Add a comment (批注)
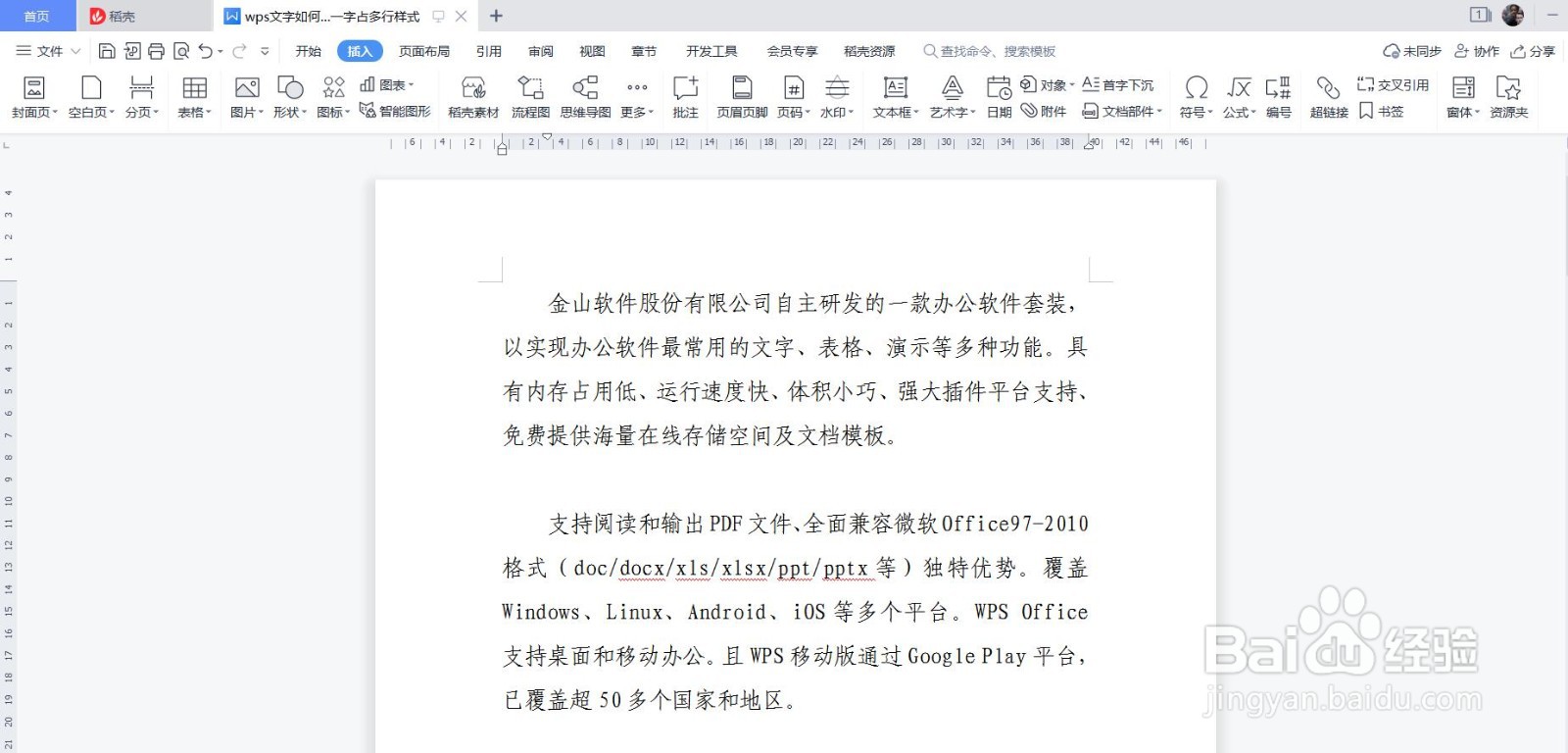 point(685,98)
